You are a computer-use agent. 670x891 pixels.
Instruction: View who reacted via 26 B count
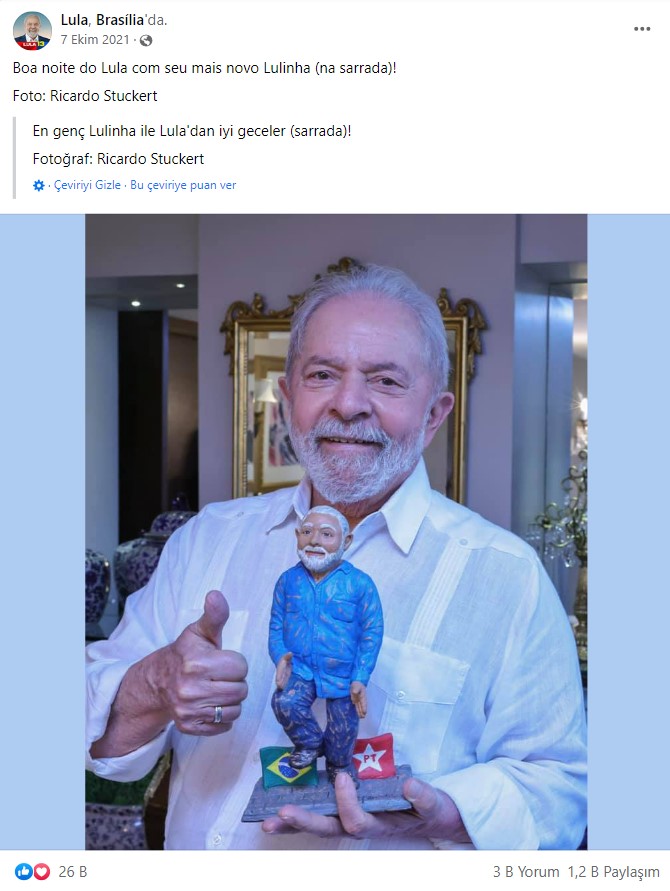[x=73, y=872]
